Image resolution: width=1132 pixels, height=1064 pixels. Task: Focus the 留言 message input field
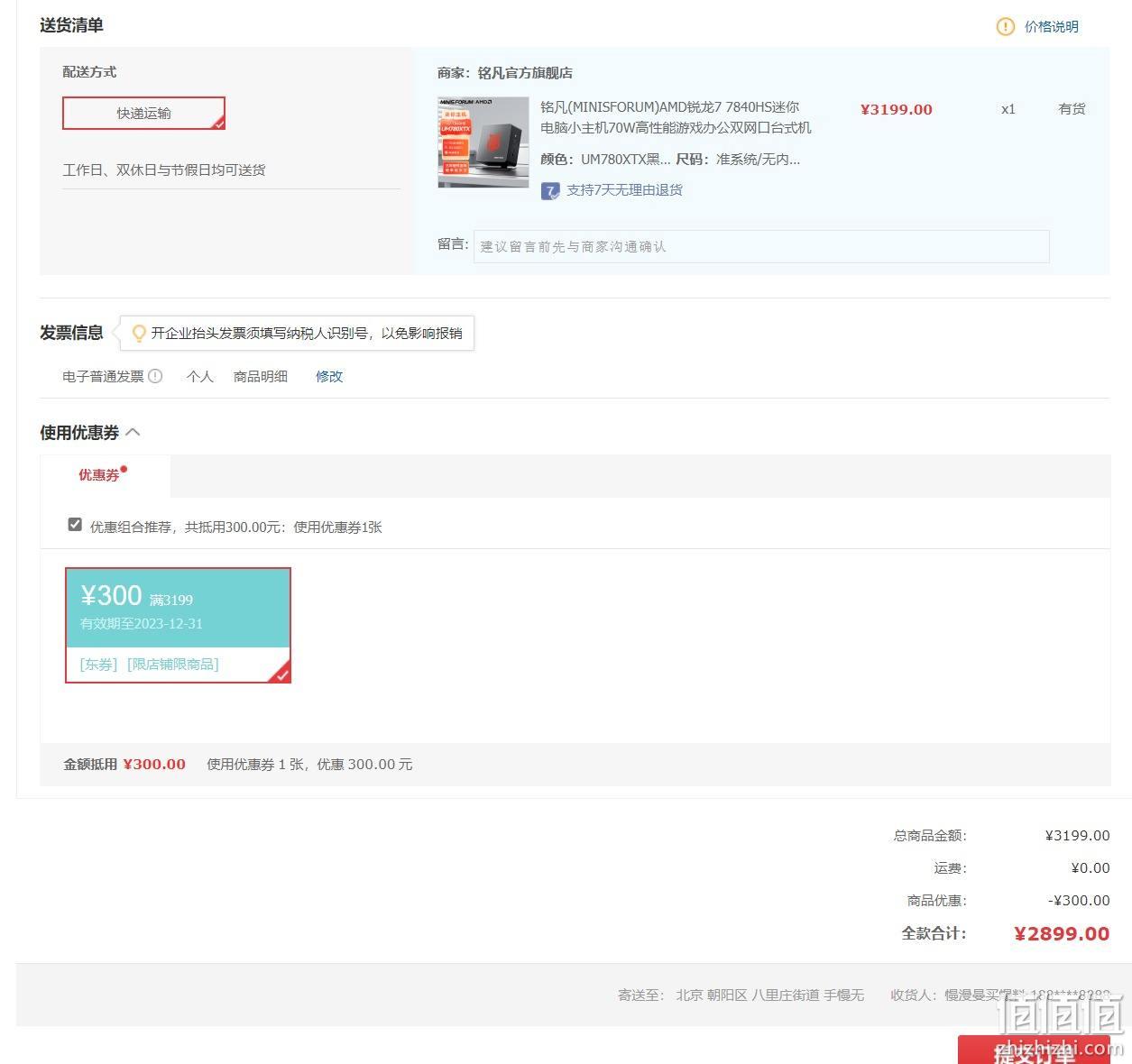tap(761, 246)
